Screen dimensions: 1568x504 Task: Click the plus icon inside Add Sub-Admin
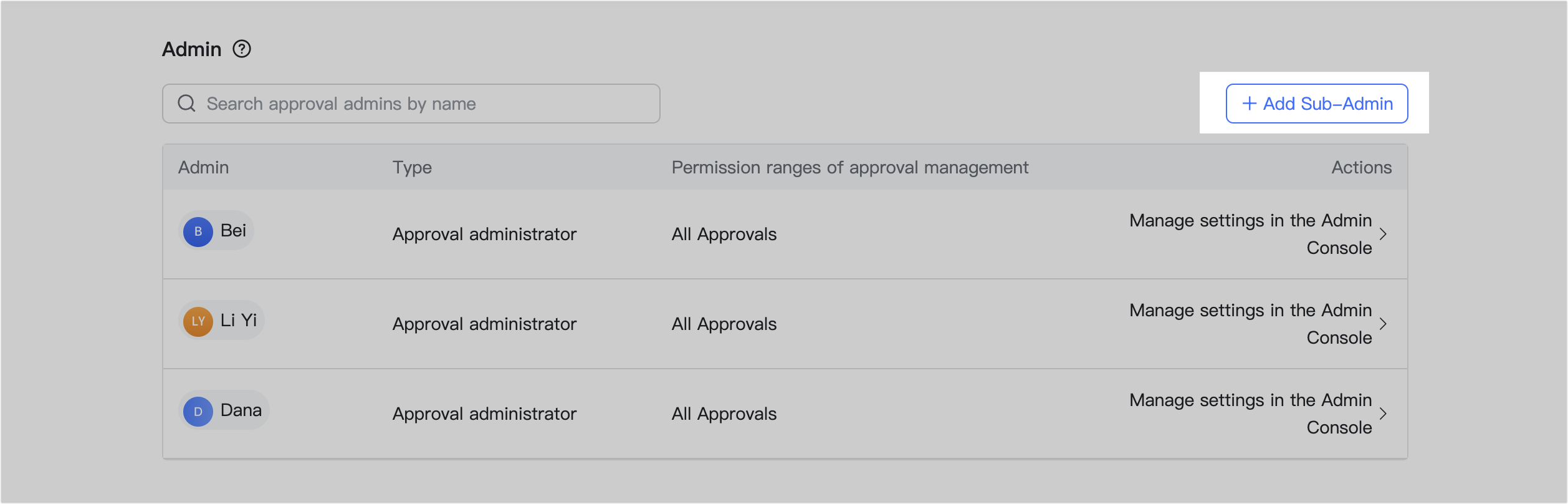pos(1250,104)
